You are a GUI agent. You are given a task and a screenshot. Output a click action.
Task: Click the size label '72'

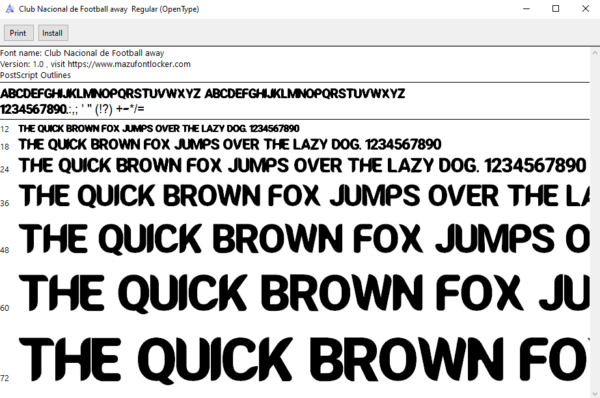click(5, 378)
